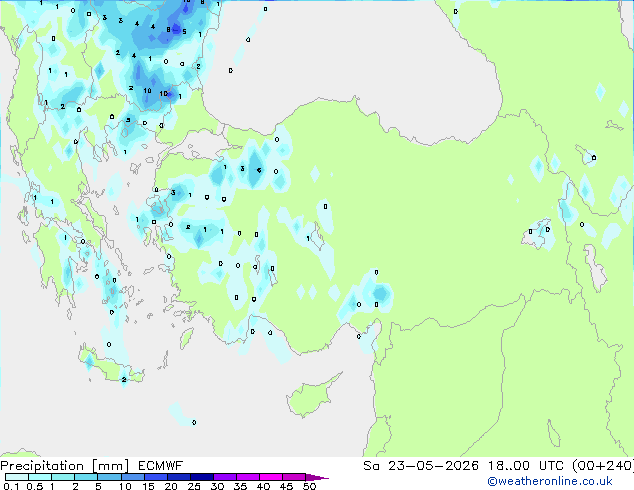Viewport: 634px width, 490px height.
Task: Click the "Precipitation" title text
Action: (x=42, y=466)
